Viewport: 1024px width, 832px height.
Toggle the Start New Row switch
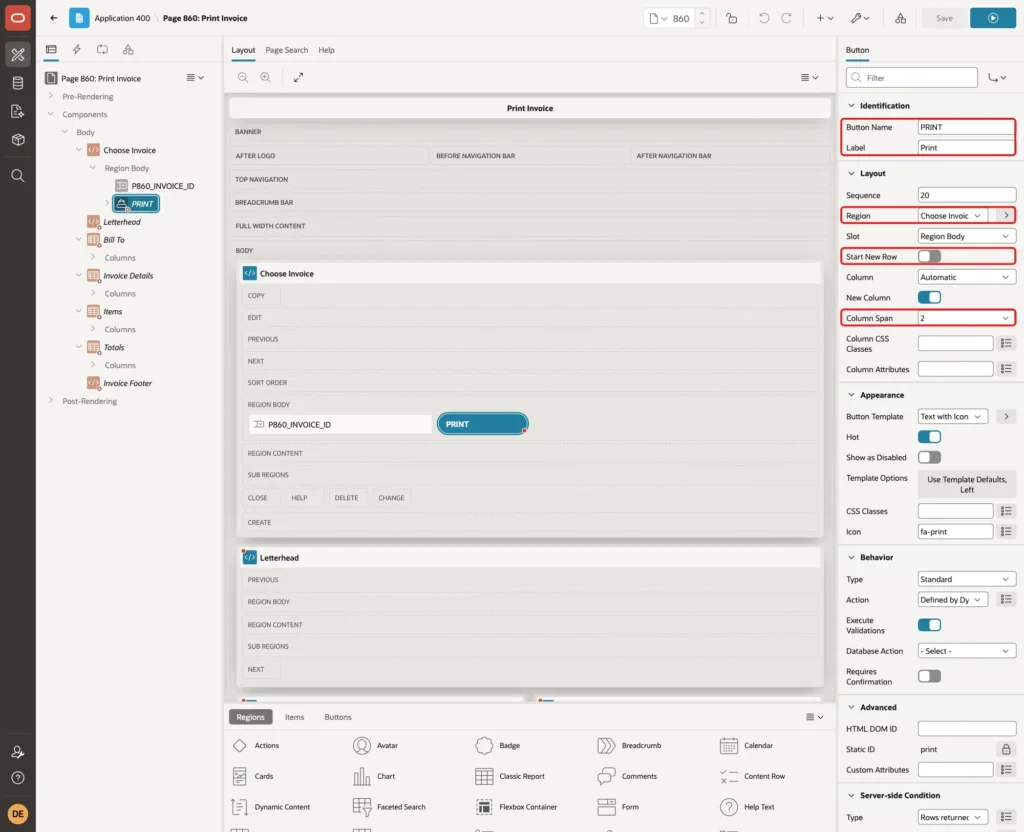click(929, 257)
